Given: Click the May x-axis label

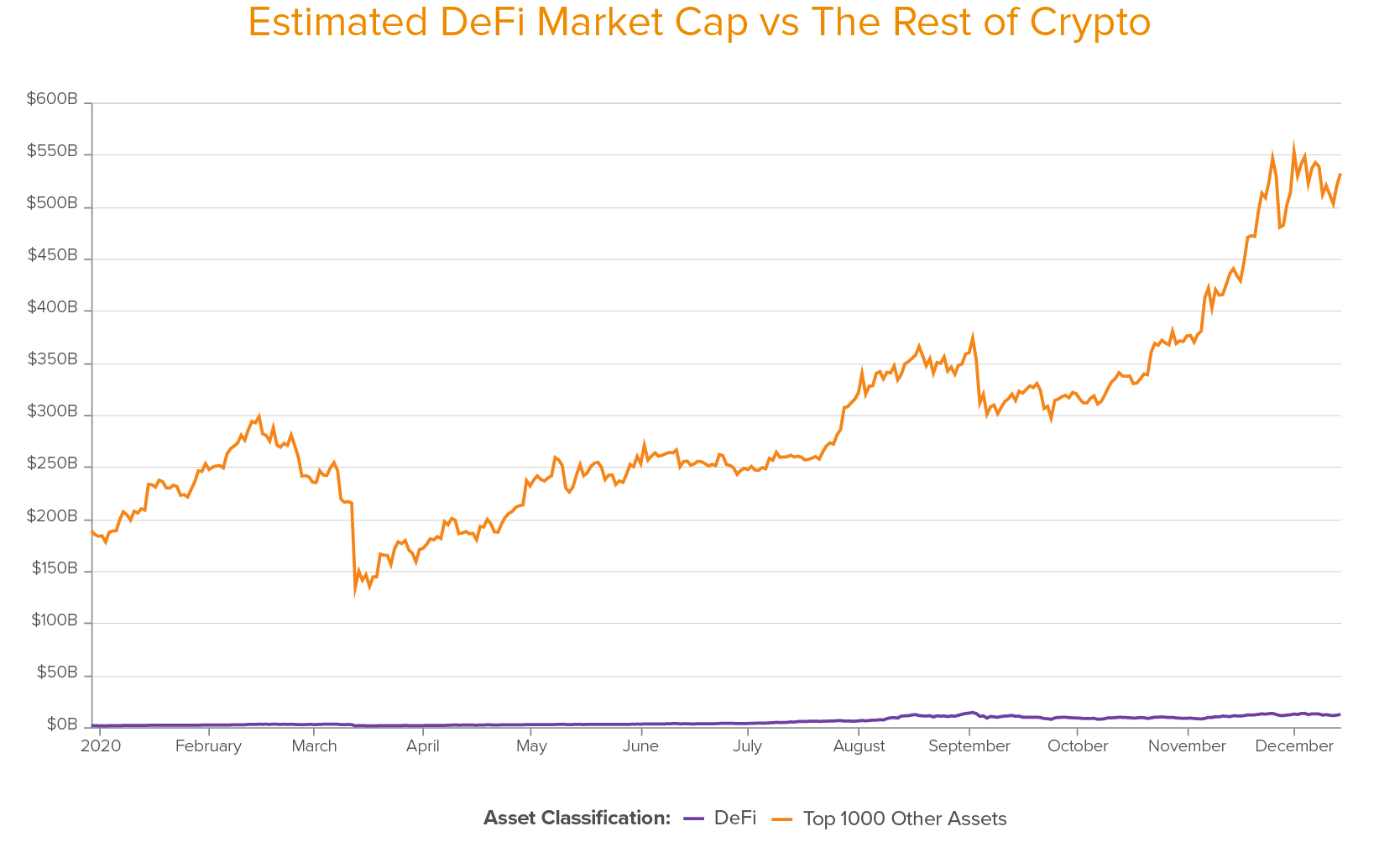Looking at the screenshot, I should tap(531, 746).
